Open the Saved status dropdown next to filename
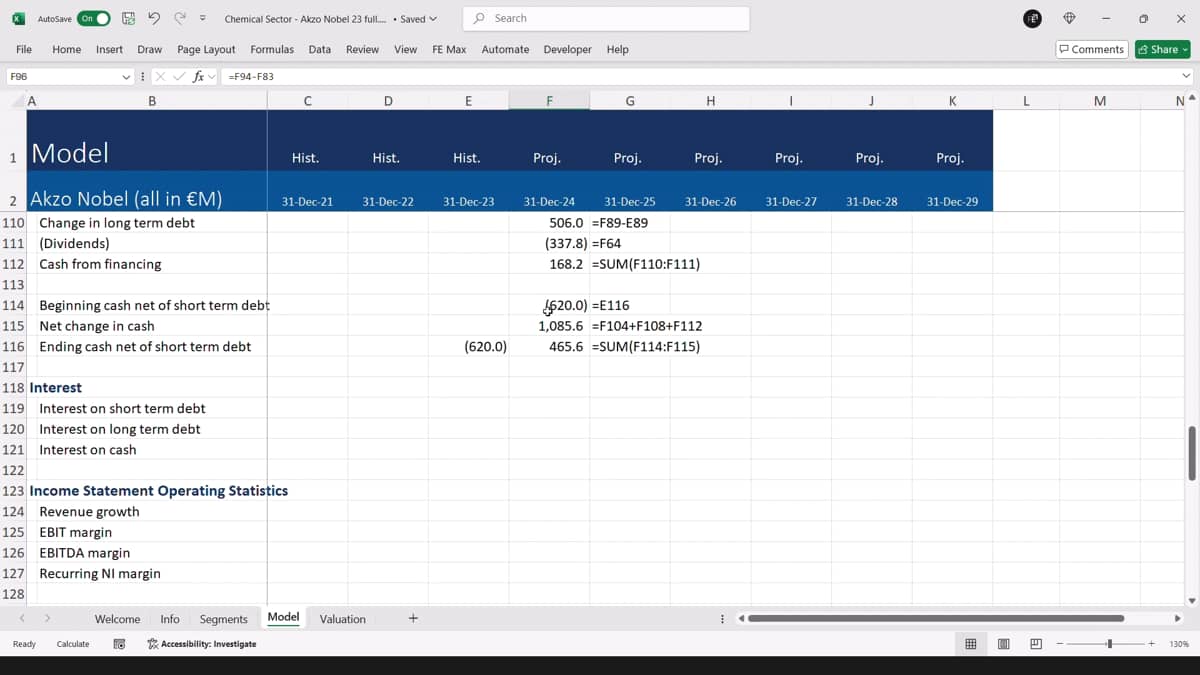Image resolution: width=1200 pixels, height=675 pixels. 418,19
